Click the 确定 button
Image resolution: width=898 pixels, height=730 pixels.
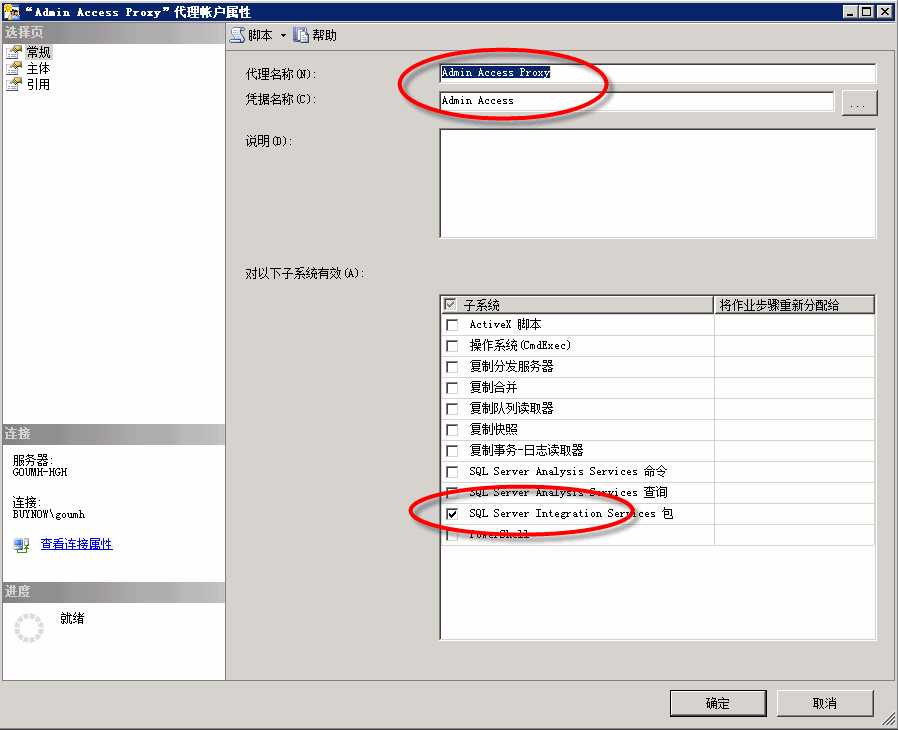[x=718, y=703]
